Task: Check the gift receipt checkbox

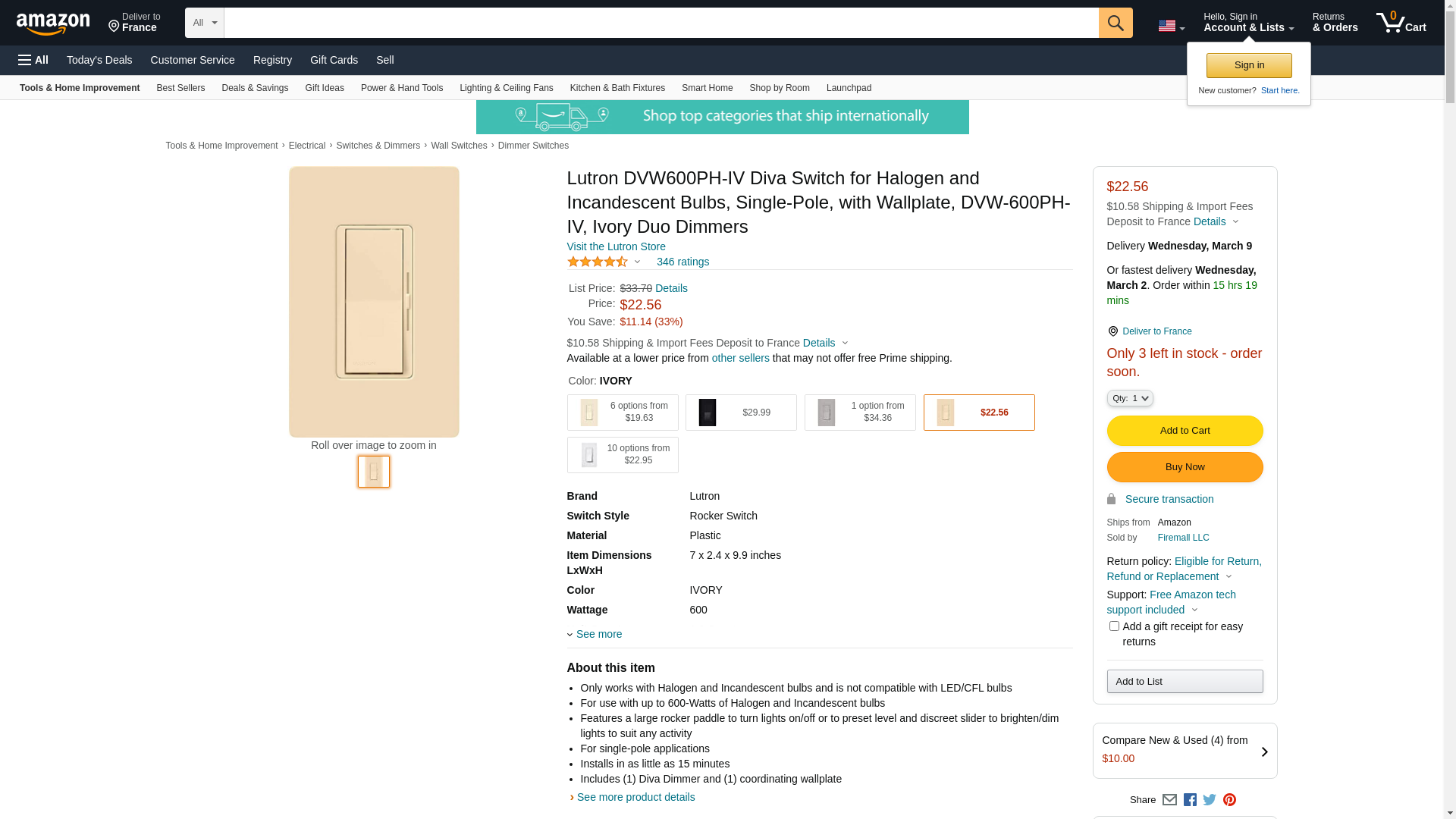Action: click(1114, 626)
